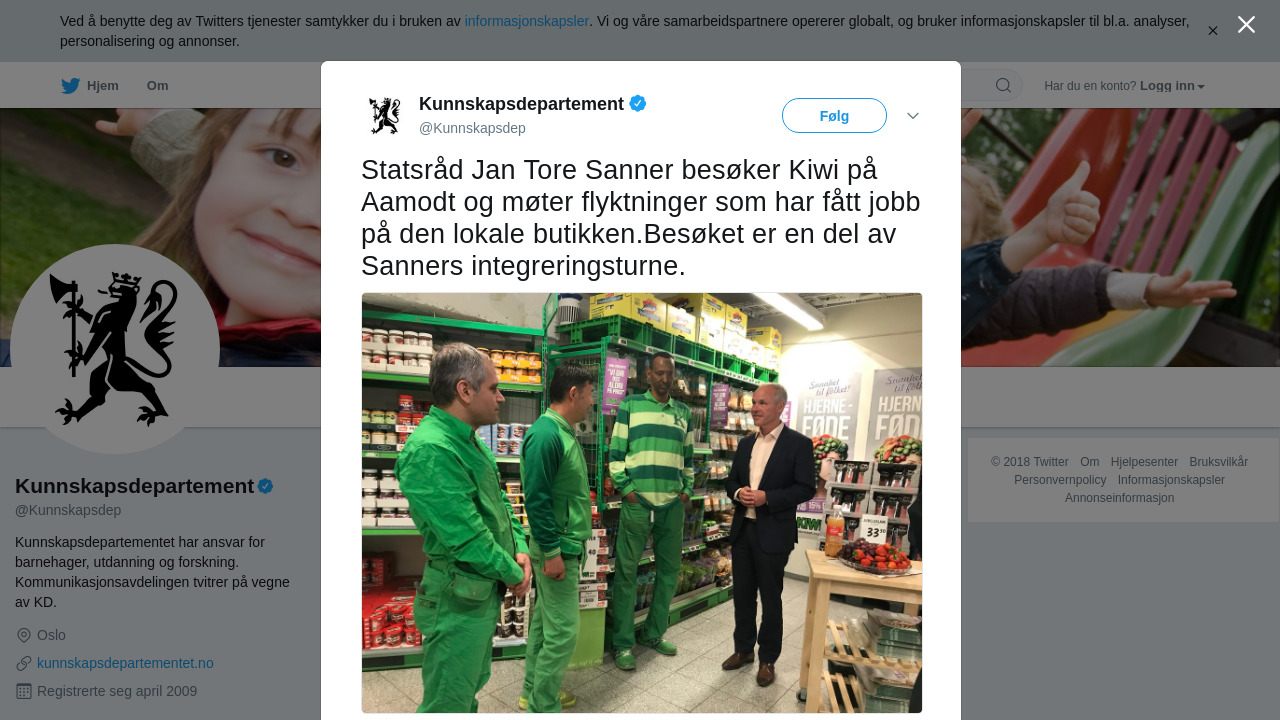Click Kunnskapsdepartement lion avatar in tweet header

tap(385, 116)
